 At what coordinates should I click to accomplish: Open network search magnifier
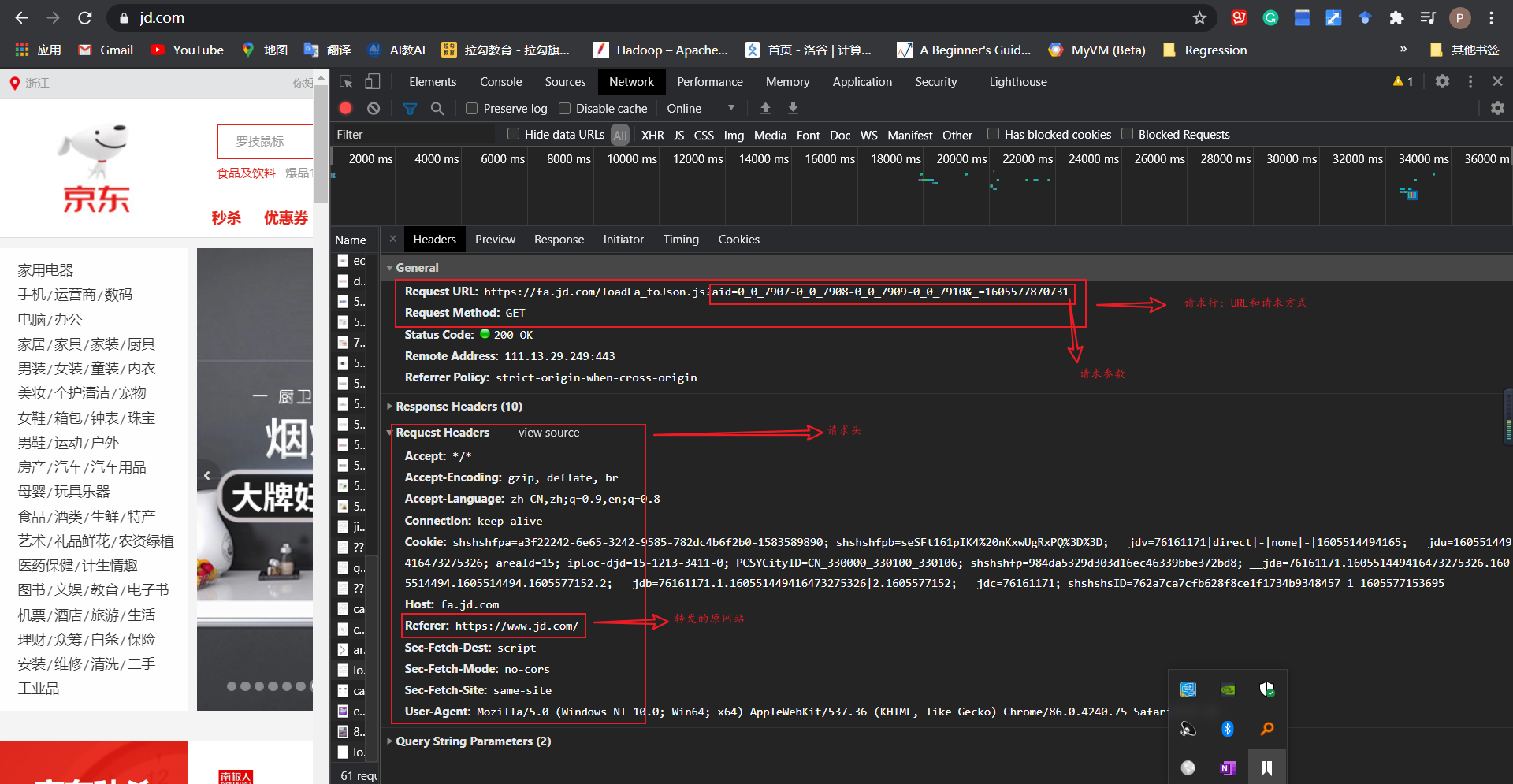(437, 108)
